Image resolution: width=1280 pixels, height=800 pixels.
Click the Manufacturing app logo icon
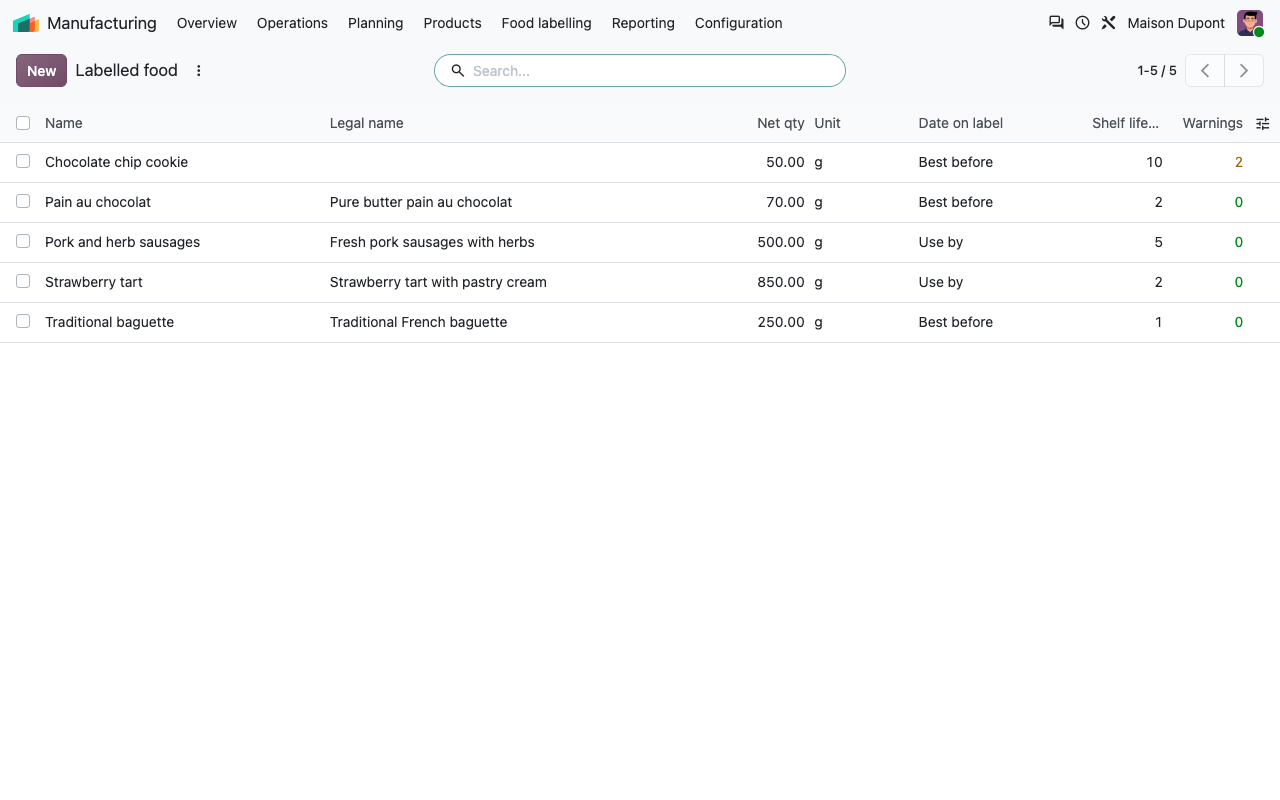26,23
